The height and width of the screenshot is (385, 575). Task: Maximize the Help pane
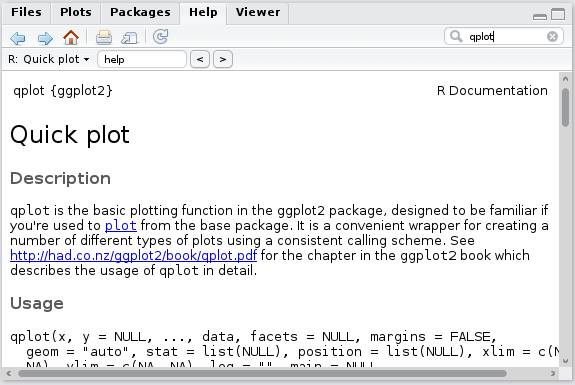point(558,14)
